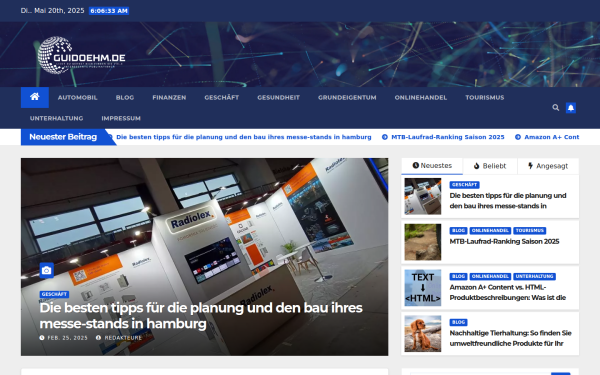Click TEXT to HTML thumbnail
Screen dimensions: 600x375
[x=423, y=288]
